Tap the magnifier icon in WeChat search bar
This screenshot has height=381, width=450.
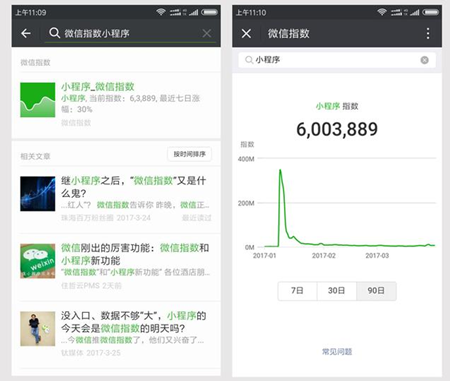(x=54, y=33)
